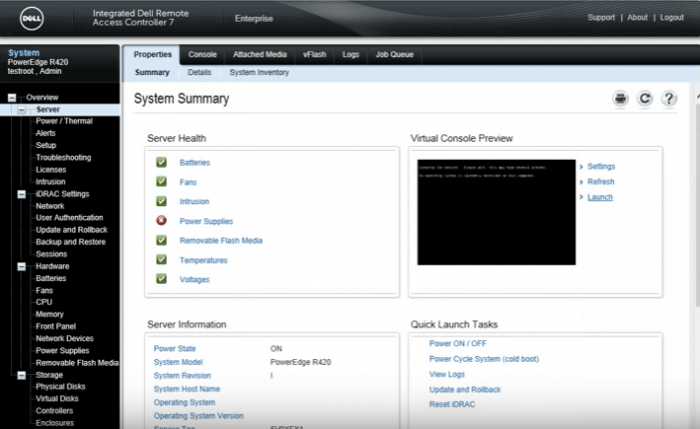The height and width of the screenshot is (429, 700).
Task: Open View Logs quick launch task
Action: [x=446, y=374]
